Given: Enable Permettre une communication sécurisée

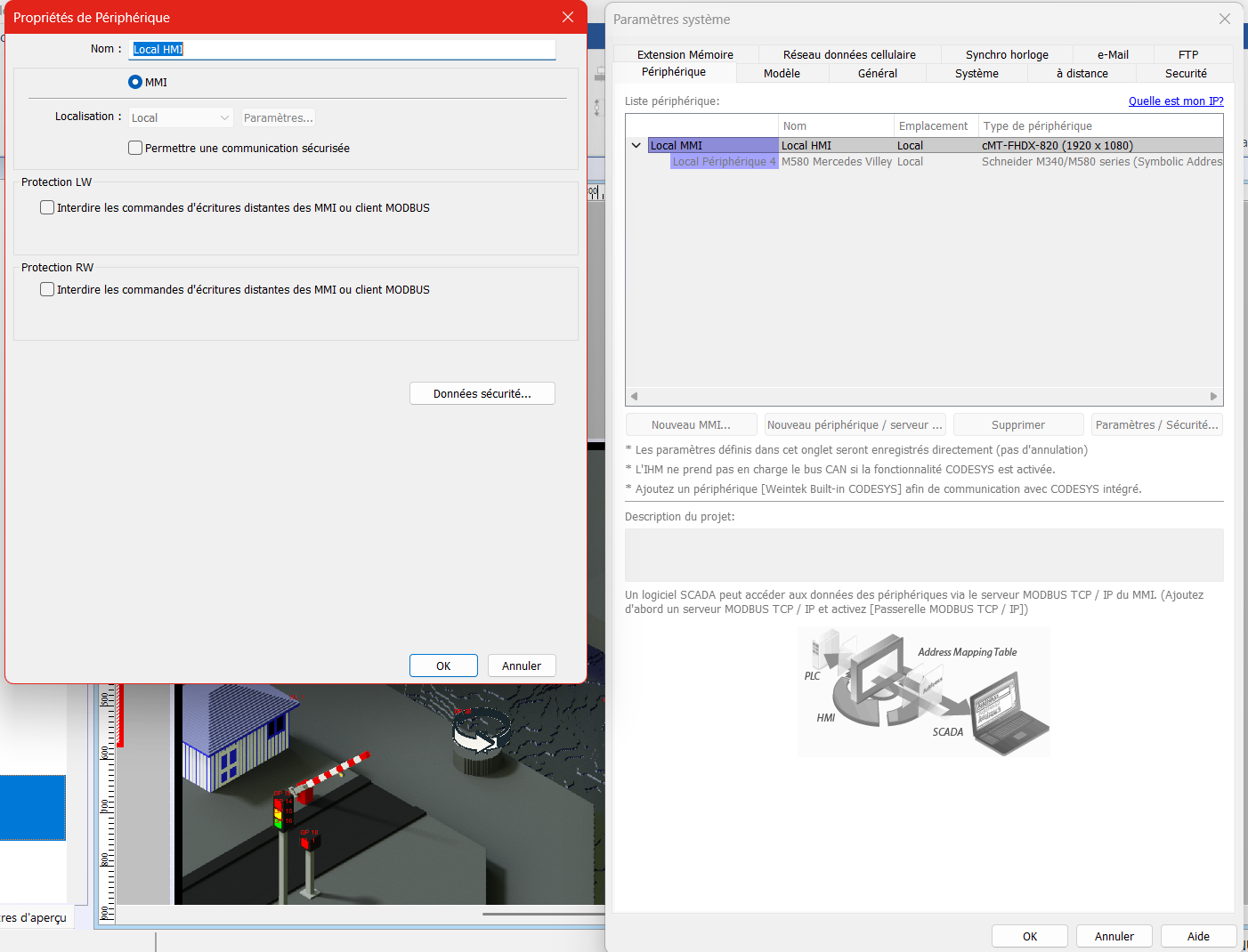Looking at the screenshot, I should [x=135, y=148].
